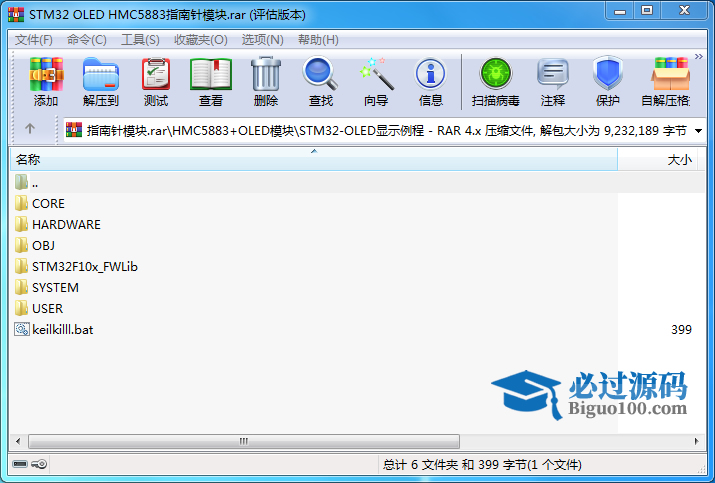The width and height of the screenshot is (715, 483).
Task: Click the Protect (保护) shield icon
Action: [608, 73]
